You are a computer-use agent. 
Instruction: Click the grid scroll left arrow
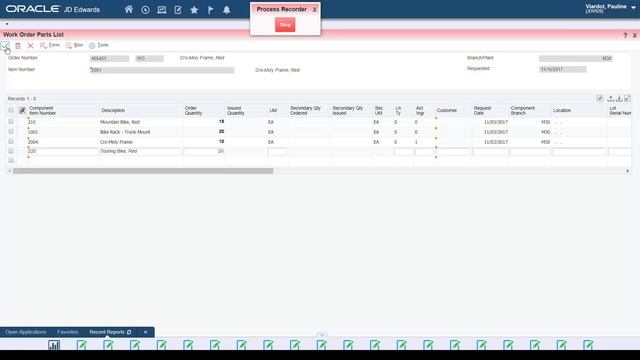point(10,171)
